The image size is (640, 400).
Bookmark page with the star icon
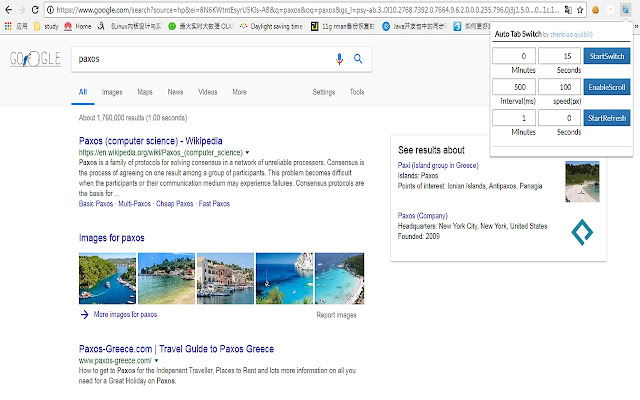(x=580, y=10)
